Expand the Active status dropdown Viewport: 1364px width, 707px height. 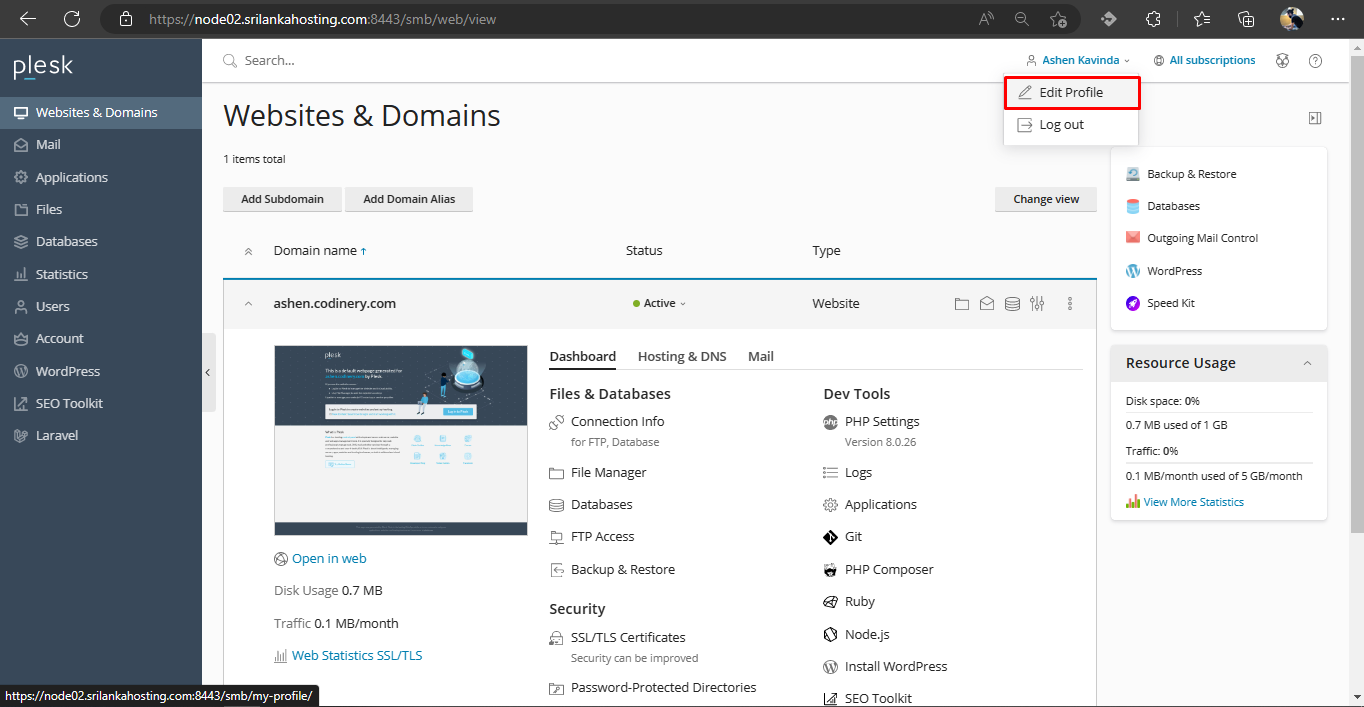[660, 304]
